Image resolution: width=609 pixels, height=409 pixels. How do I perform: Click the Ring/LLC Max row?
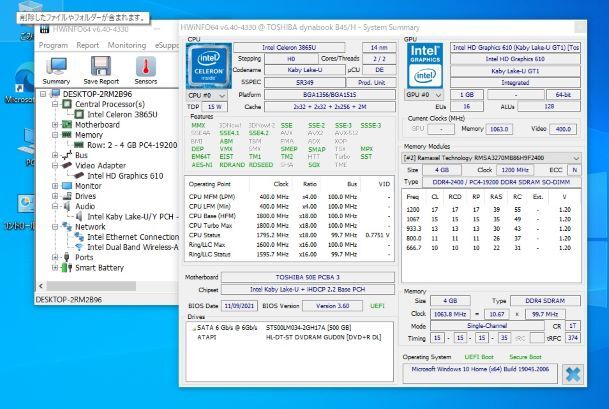(x=289, y=245)
